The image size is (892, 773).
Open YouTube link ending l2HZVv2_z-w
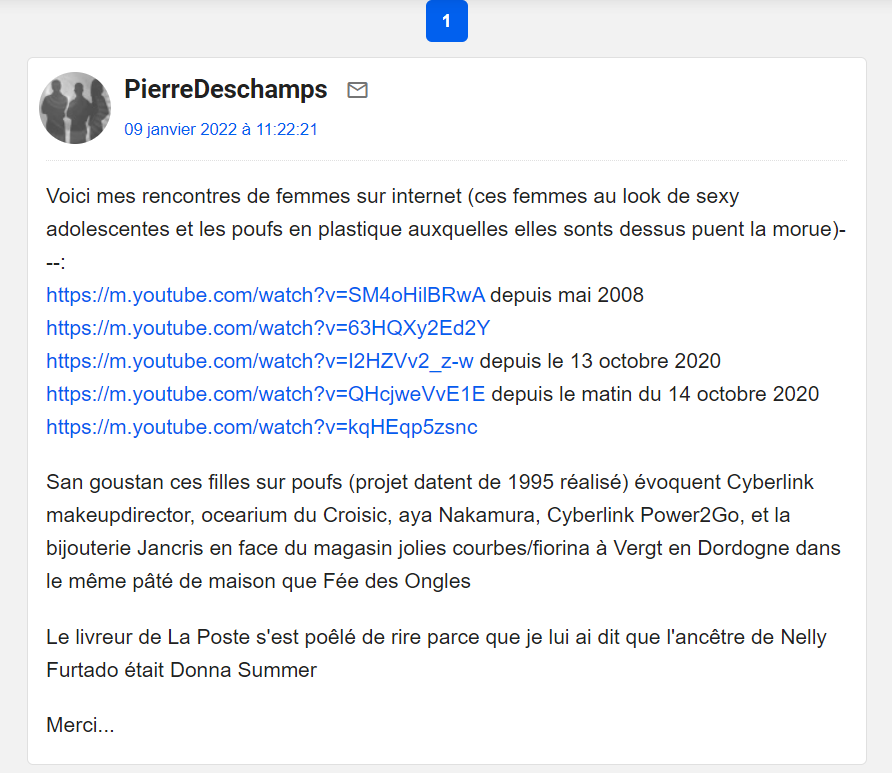[260, 361]
